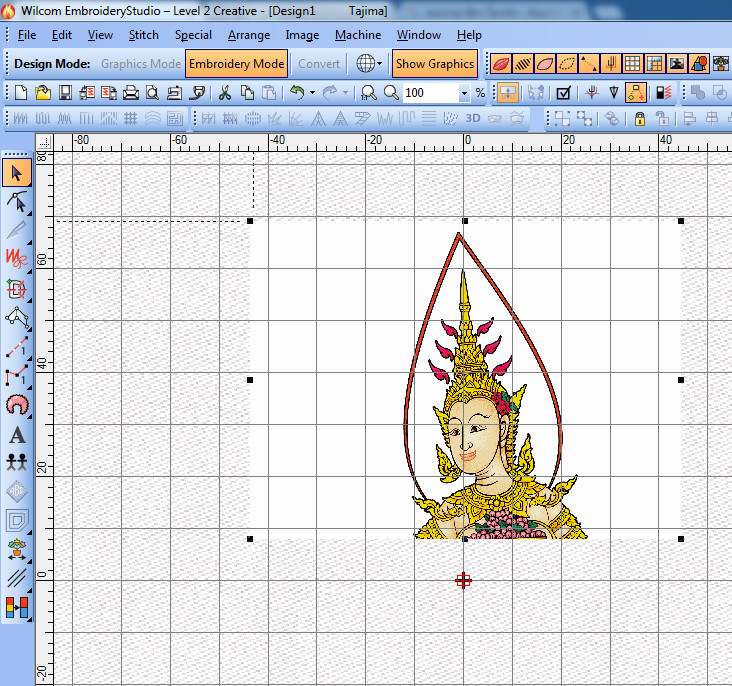The height and width of the screenshot is (686, 732).
Task: Open the zoom percentage dropdown arrow
Action: click(x=464, y=93)
